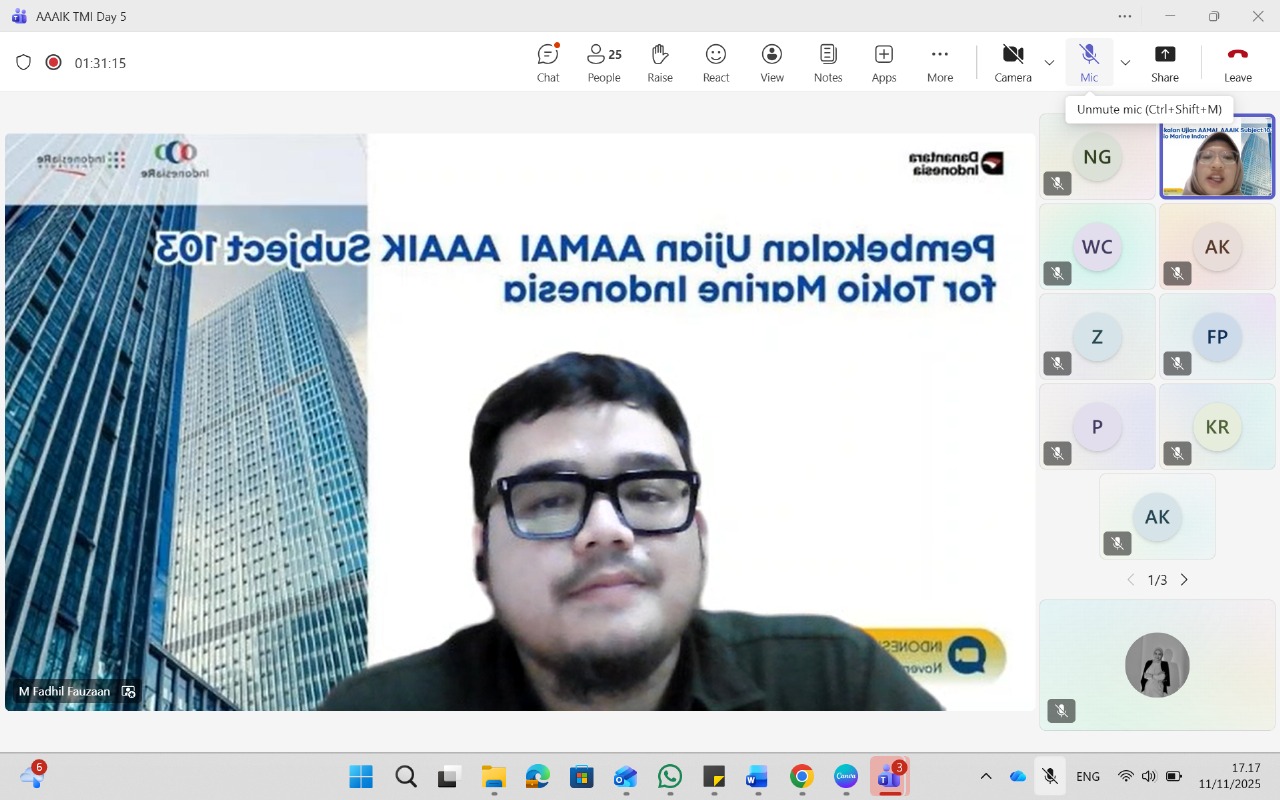Expand camera options dropdown arrow

(x=1049, y=63)
